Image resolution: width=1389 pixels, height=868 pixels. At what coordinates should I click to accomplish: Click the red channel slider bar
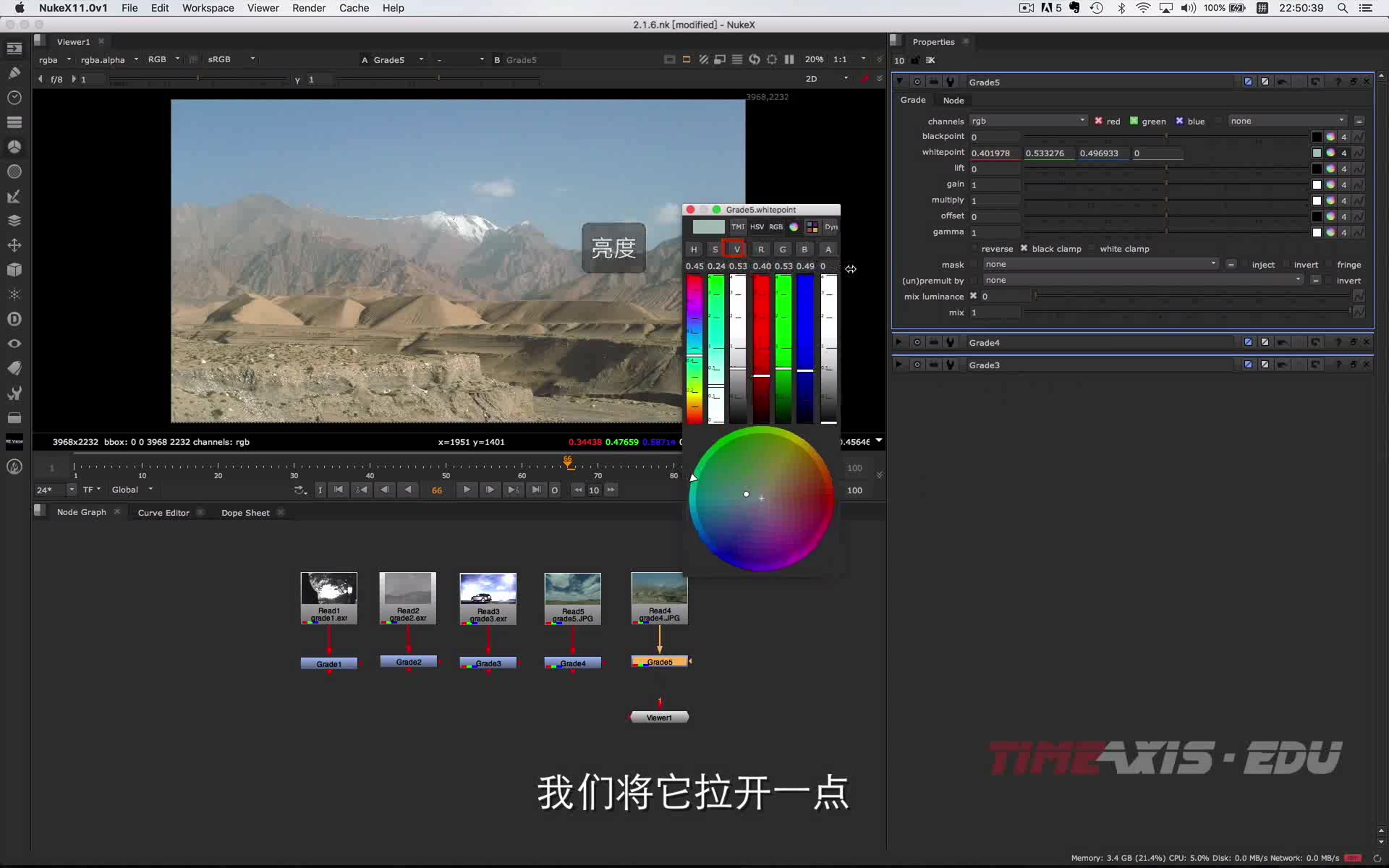click(761, 349)
